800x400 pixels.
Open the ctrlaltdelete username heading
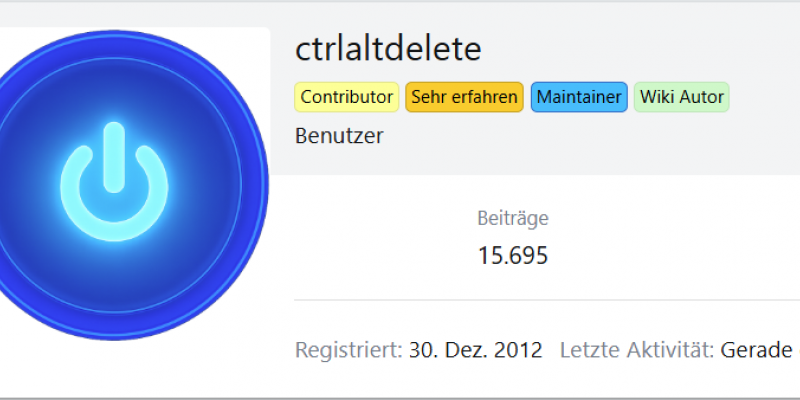point(388,49)
